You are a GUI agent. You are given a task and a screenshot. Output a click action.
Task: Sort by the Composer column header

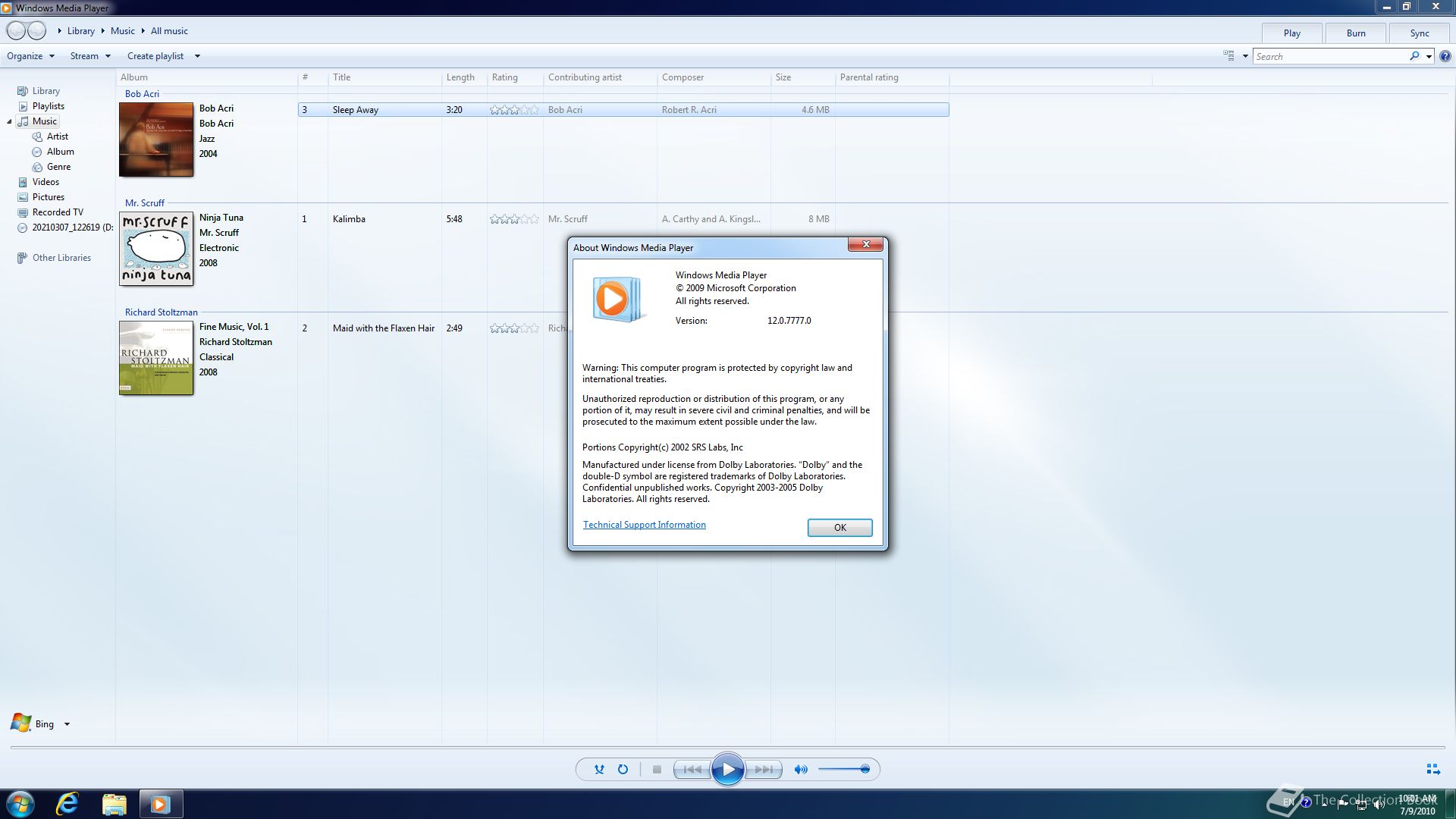(x=714, y=77)
